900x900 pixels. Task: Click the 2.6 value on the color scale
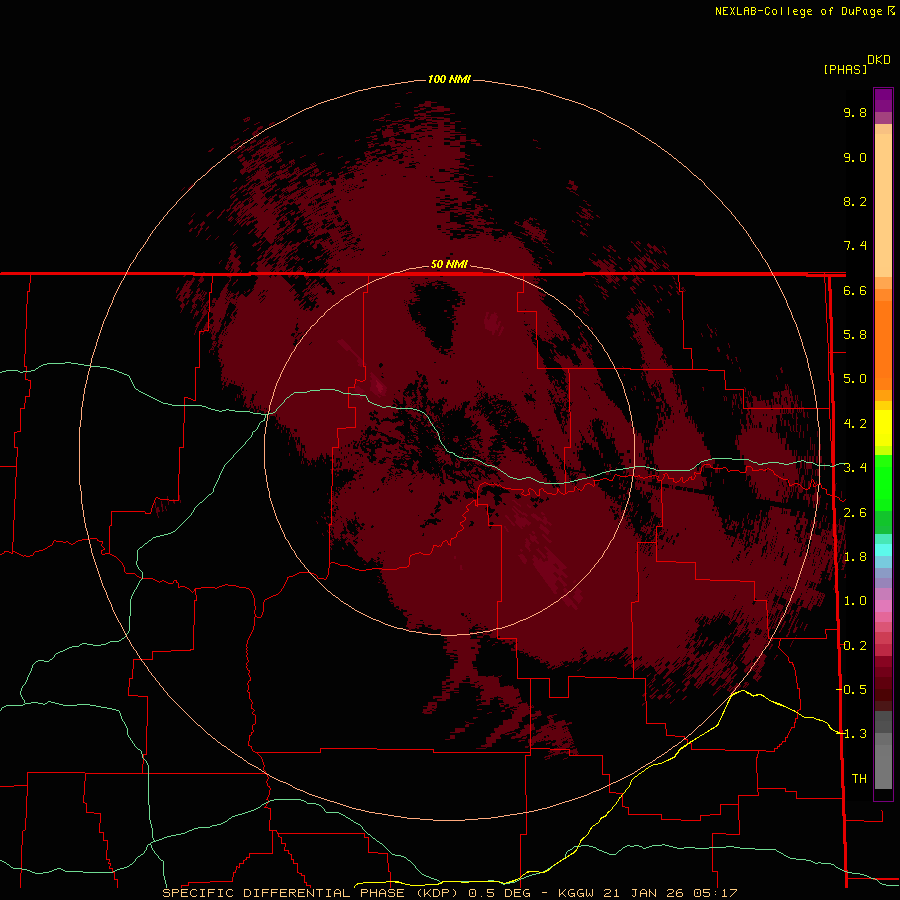tap(855, 513)
